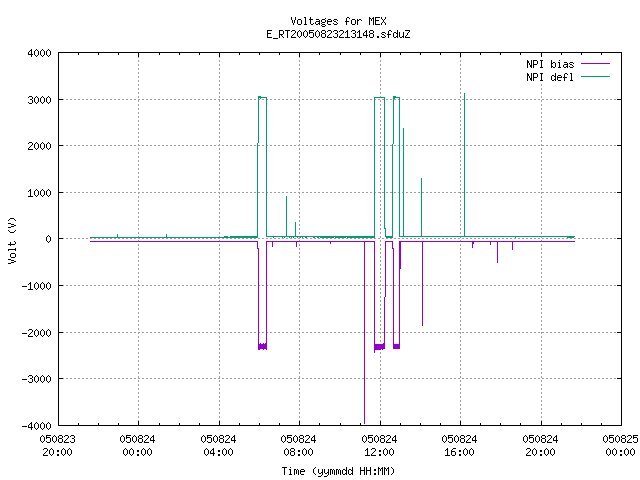Image resolution: width=640 pixels, height=480 pixels.
Task: Click the green NPI defl legend line
Action: [x=595, y=77]
